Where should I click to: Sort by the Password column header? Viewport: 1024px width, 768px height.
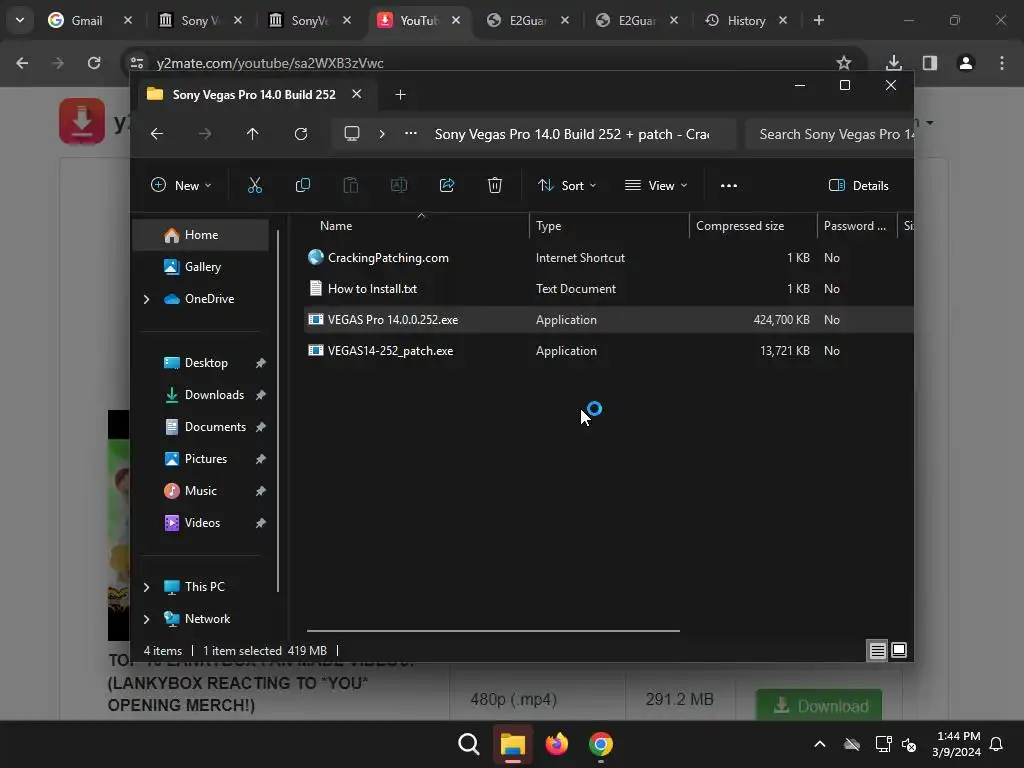coord(857,226)
